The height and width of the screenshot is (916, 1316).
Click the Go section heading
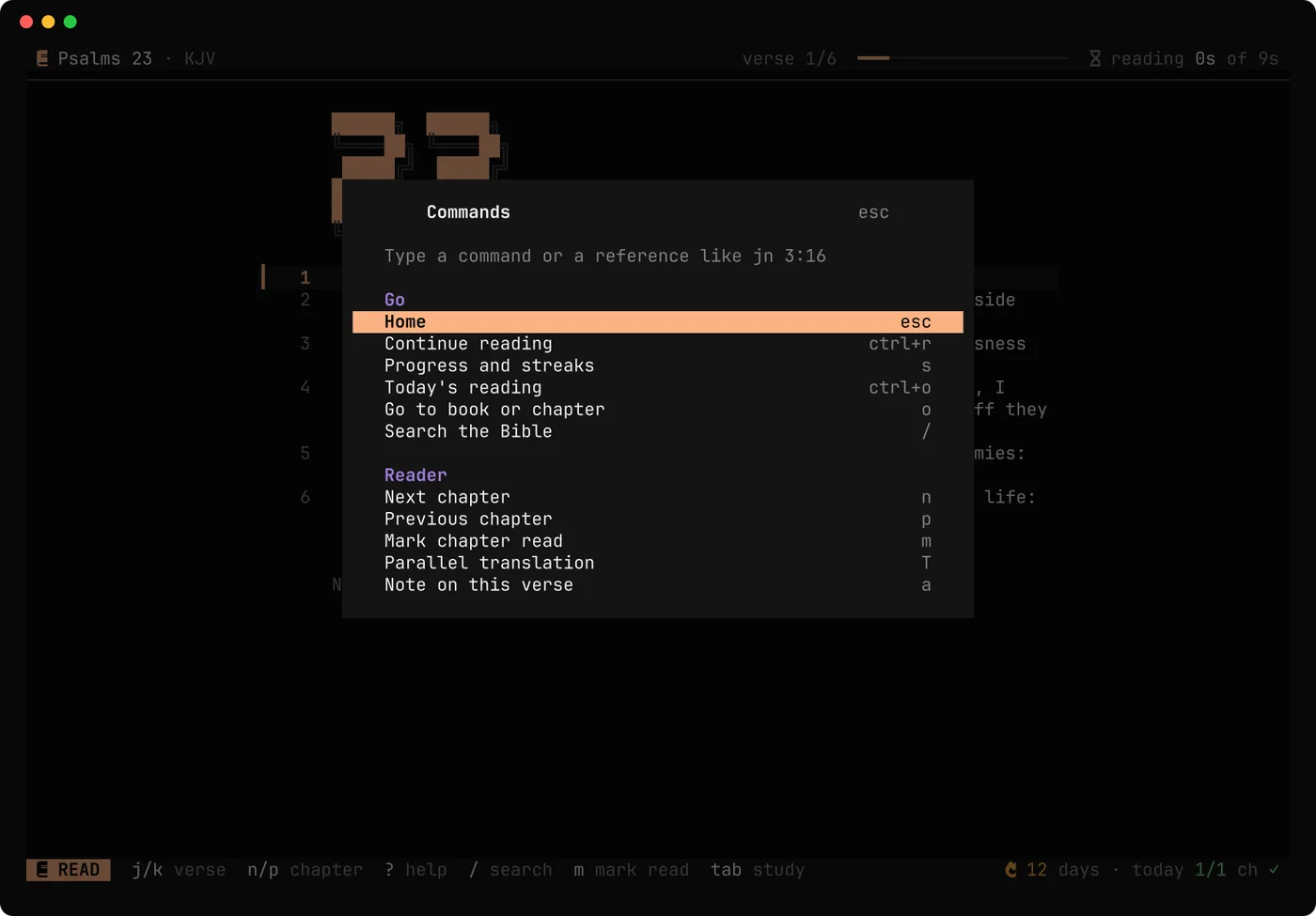(x=395, y=300)
